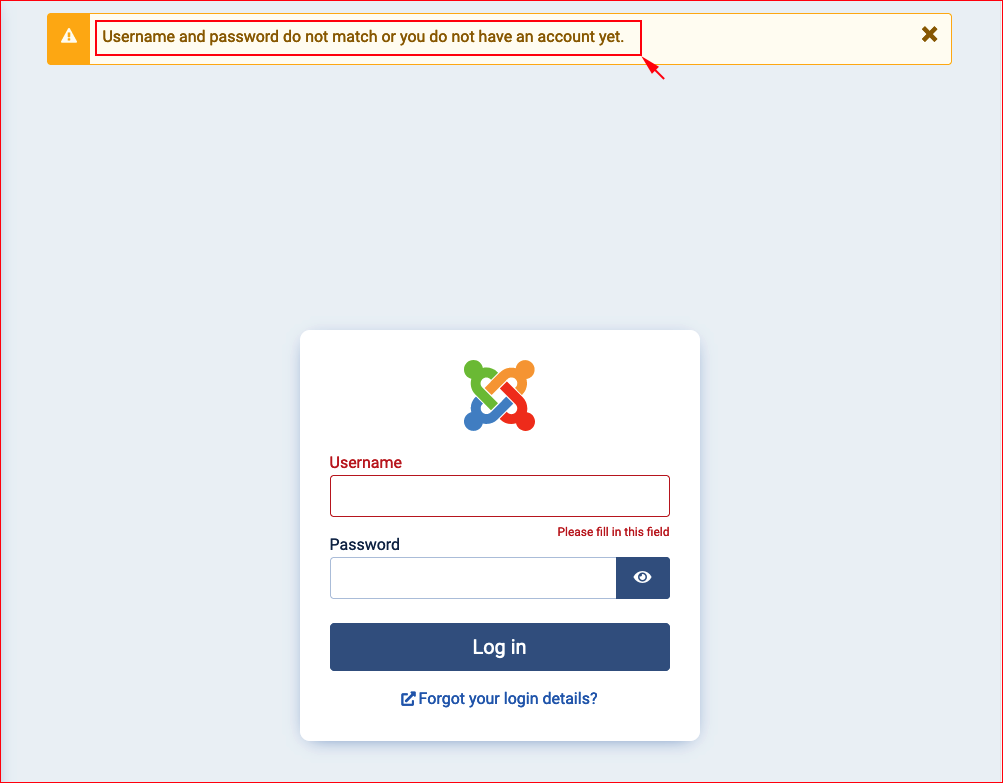Click the Please fill in this field message
Image resolution: width=1003 pixels, height=783 pixels.
tap(613, 532)
